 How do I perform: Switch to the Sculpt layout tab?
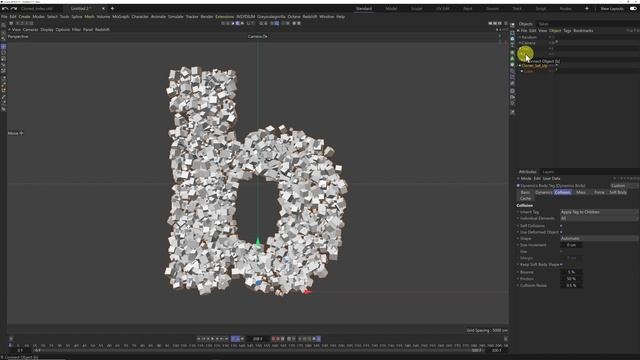click(x=416, y=9)
